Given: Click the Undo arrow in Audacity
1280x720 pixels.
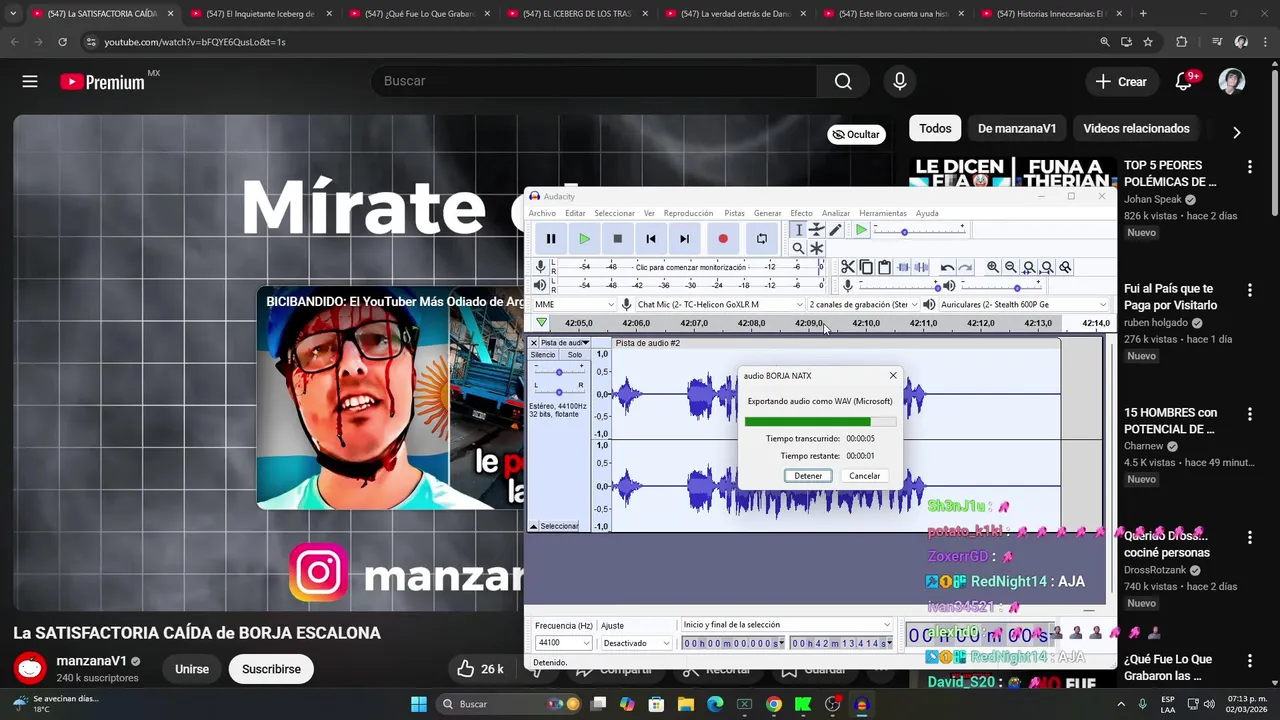Looking at the screenshot, I should click(947, 267).
